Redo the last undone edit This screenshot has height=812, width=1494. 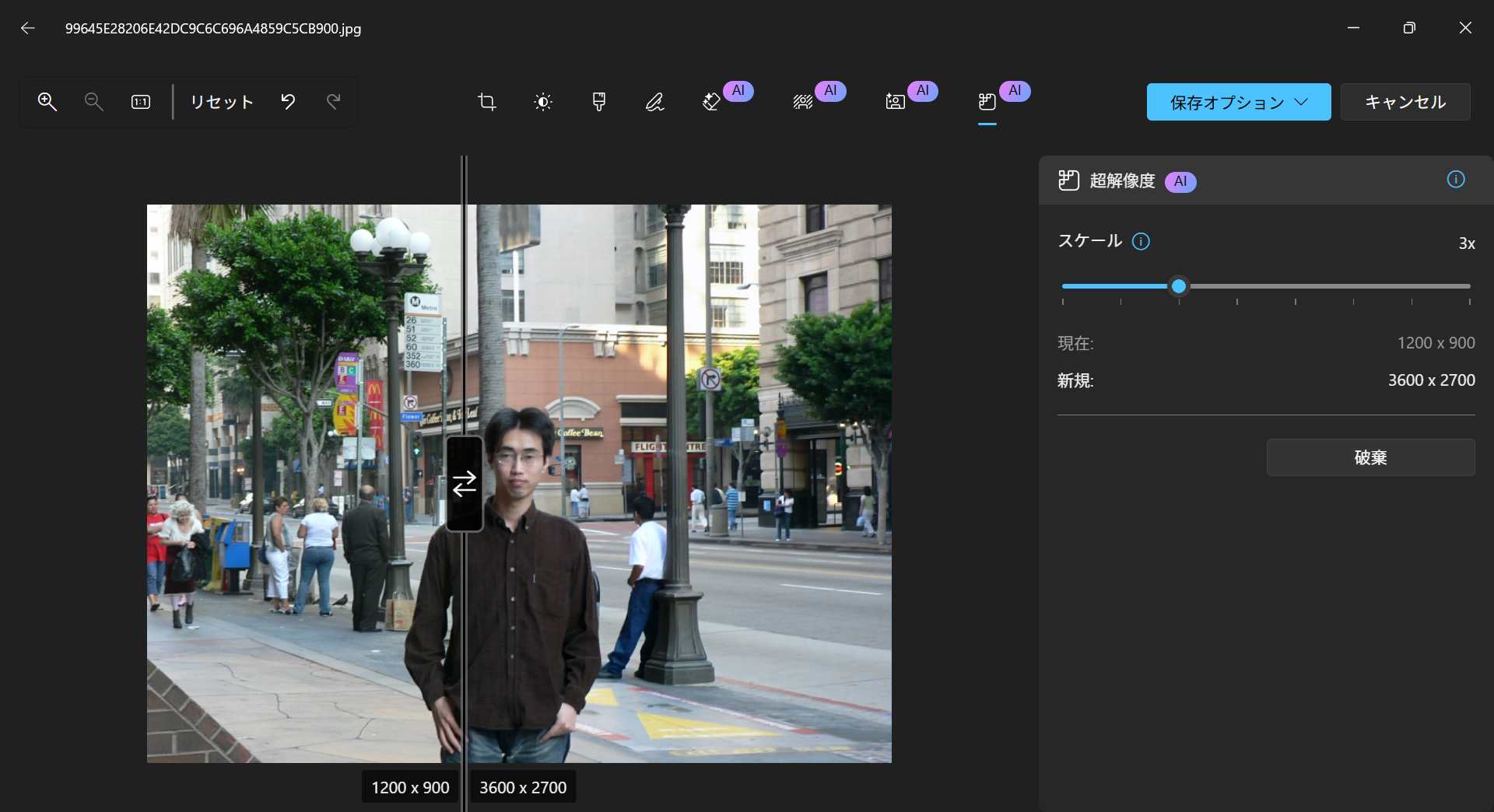pos(334,102)
